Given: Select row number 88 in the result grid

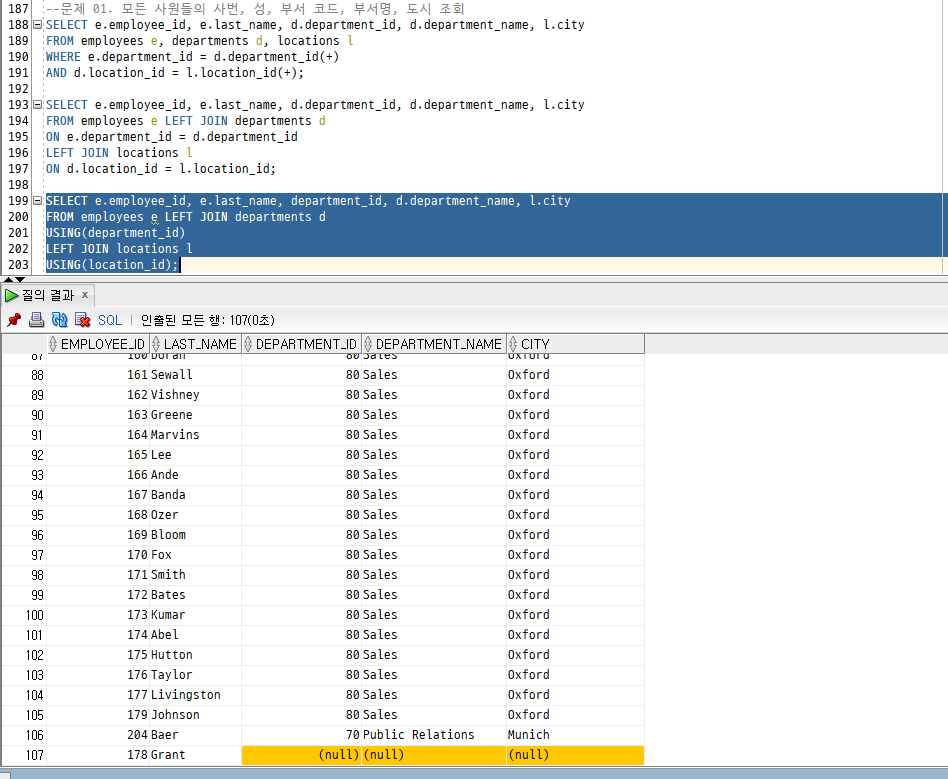Looking at the screenshot, I should pyautogui.click(x=24, y=375).
